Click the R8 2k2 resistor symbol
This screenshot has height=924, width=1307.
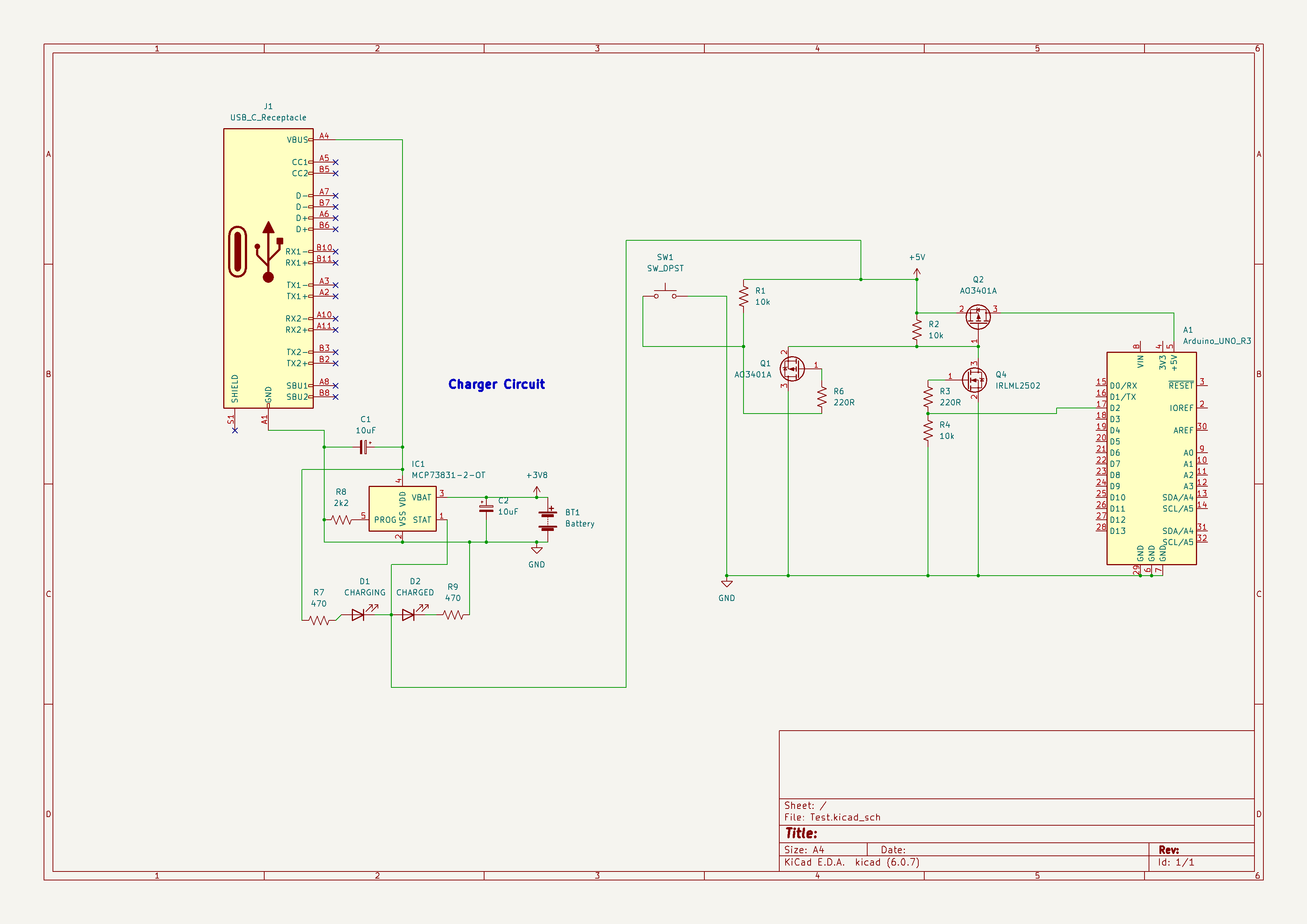341,519
